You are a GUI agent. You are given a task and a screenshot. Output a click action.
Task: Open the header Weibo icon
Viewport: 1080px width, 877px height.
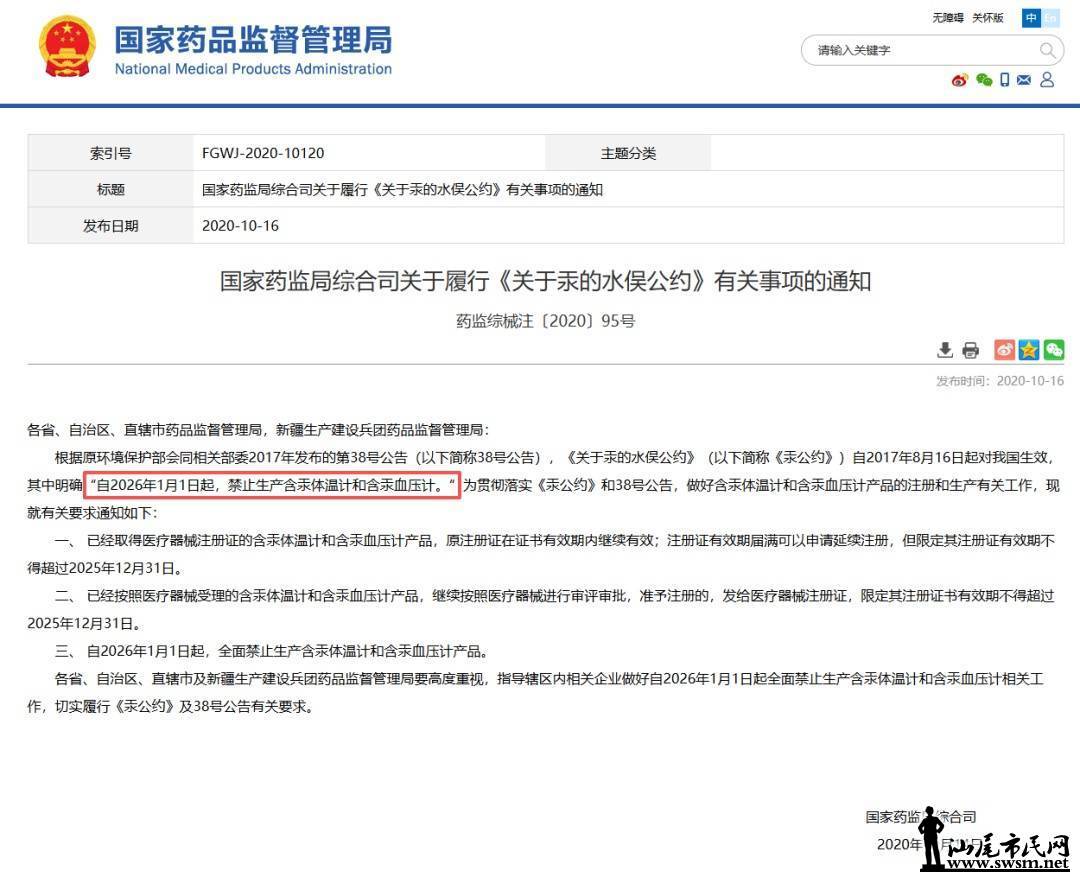[960, 80]
